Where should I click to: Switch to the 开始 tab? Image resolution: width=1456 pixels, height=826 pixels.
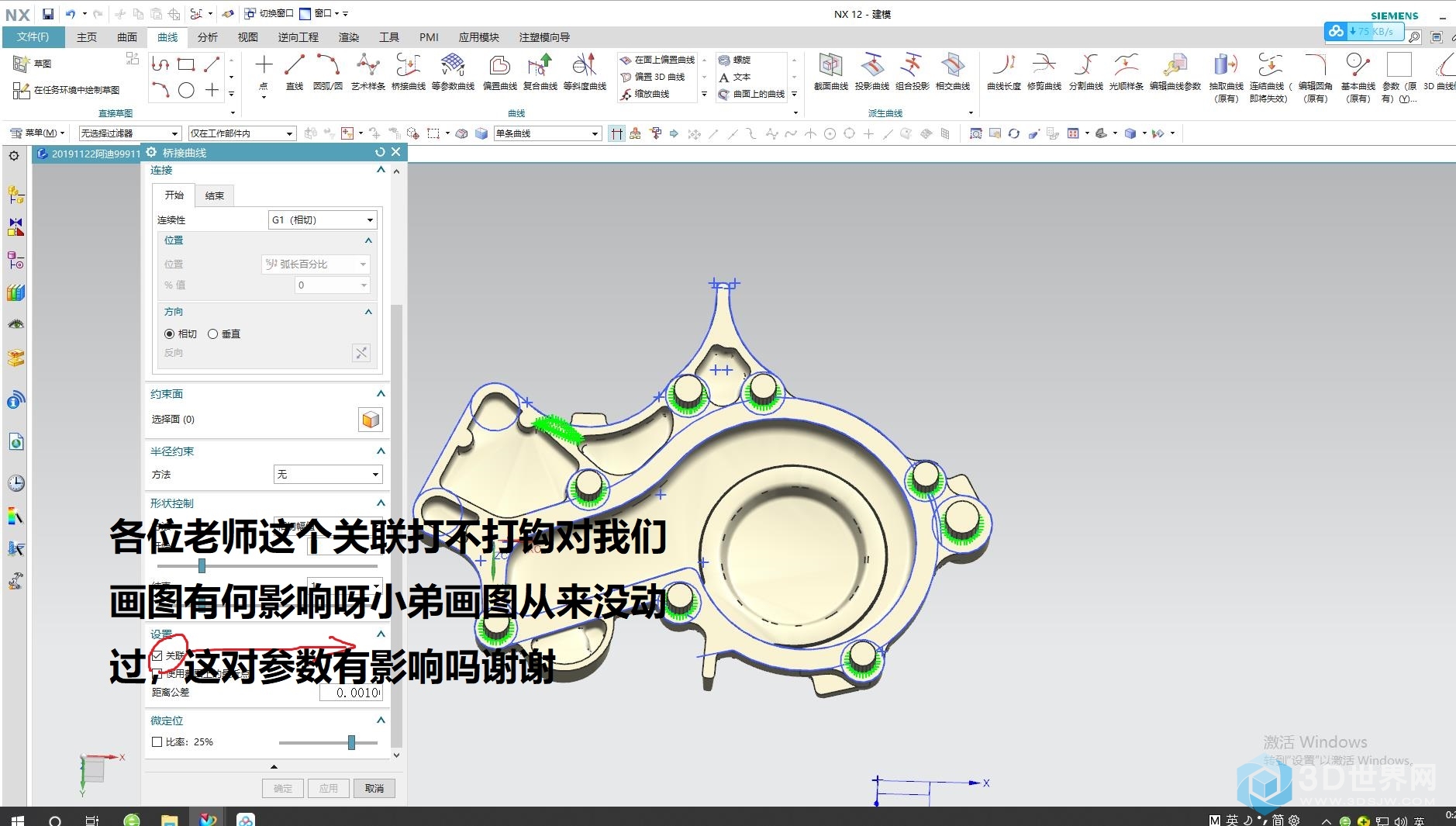174,195
